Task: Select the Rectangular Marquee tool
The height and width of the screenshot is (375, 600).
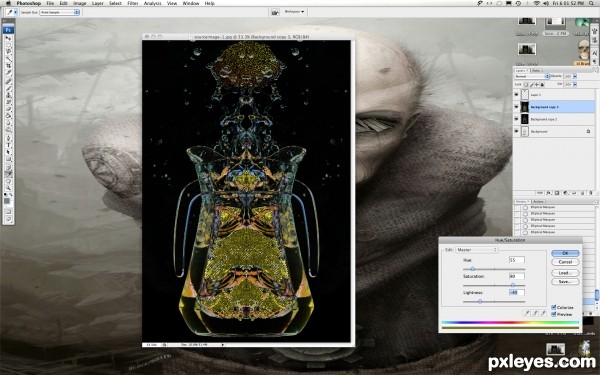Action: coord(8,45)
